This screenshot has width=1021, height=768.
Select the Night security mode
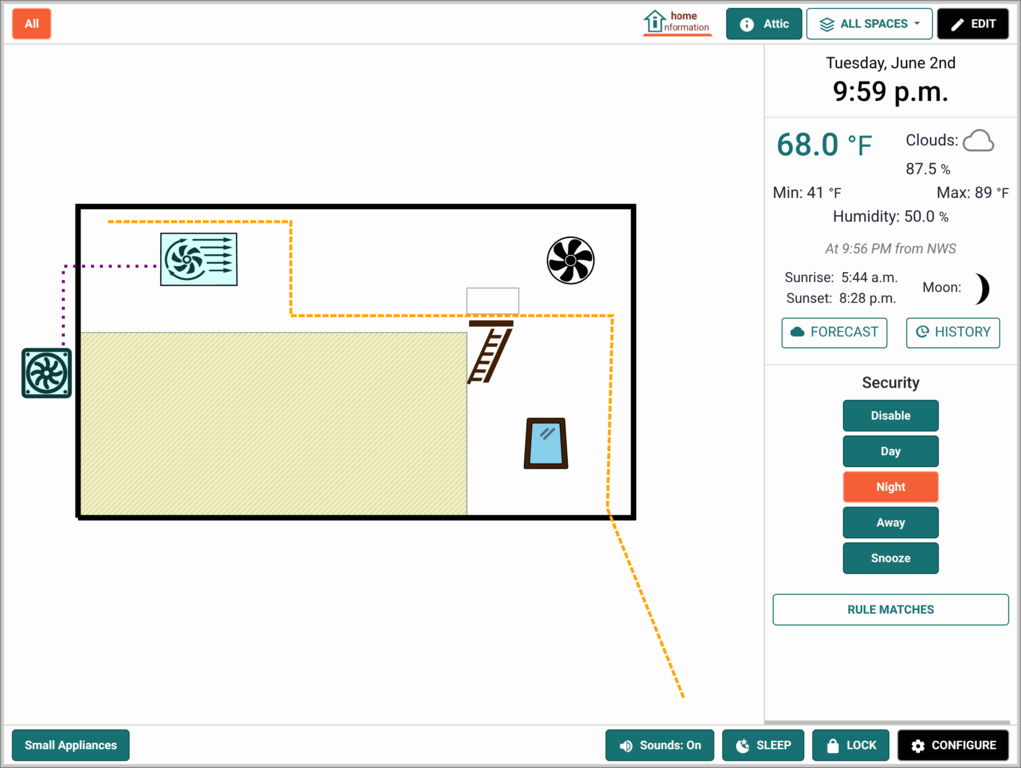pyautogui.click(x=890, y=487)
